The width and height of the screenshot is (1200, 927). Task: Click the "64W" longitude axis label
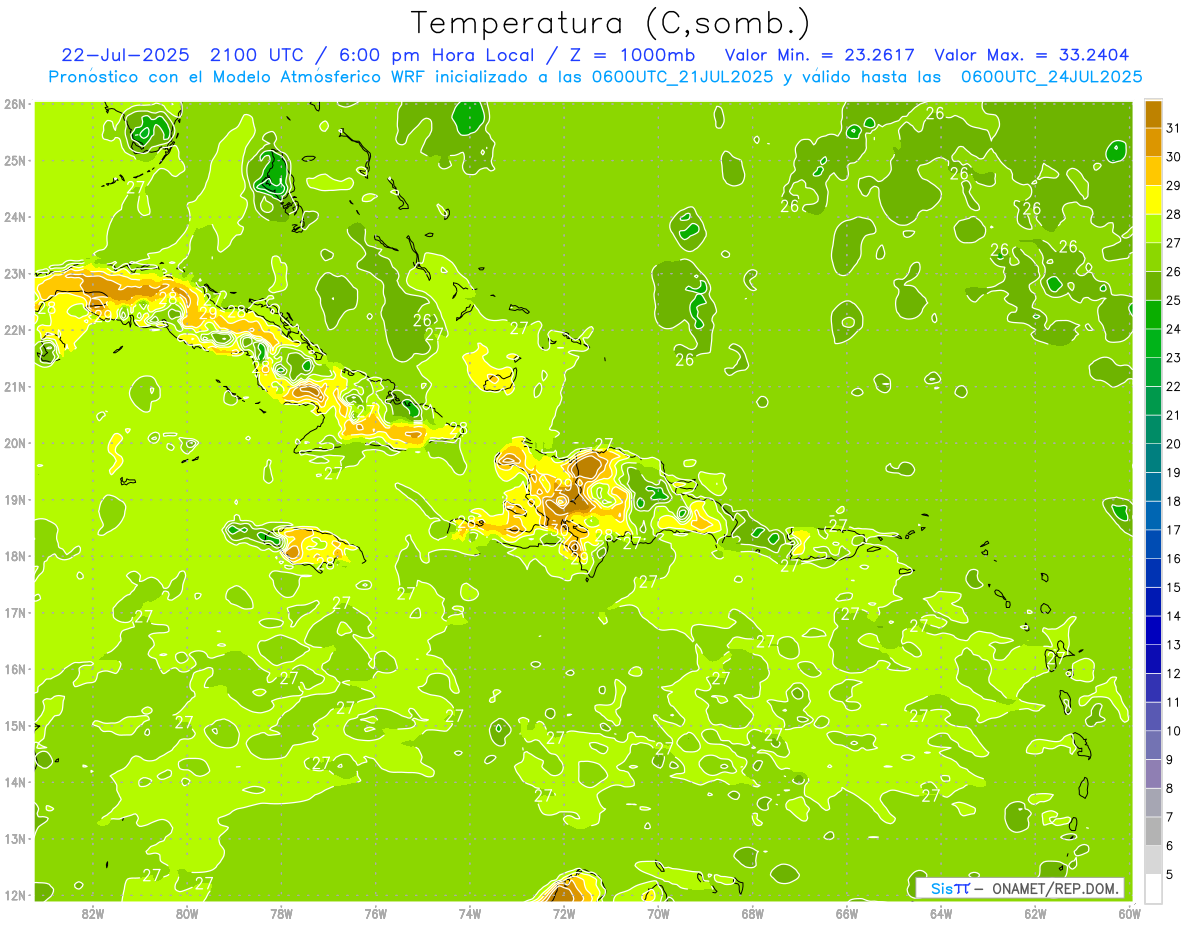click(x=941, y=913)
